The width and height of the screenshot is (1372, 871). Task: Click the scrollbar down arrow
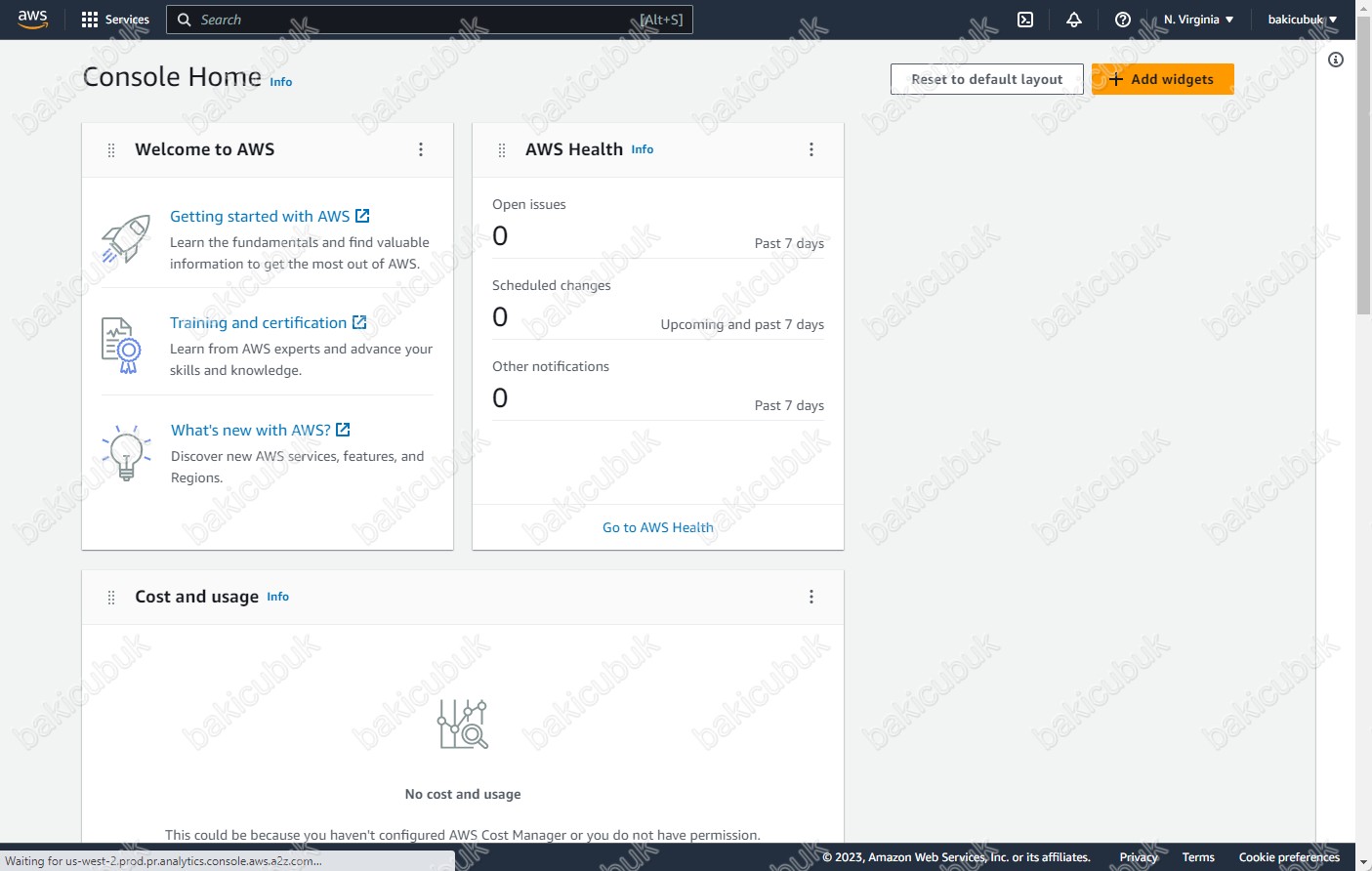pos(1363,862)
